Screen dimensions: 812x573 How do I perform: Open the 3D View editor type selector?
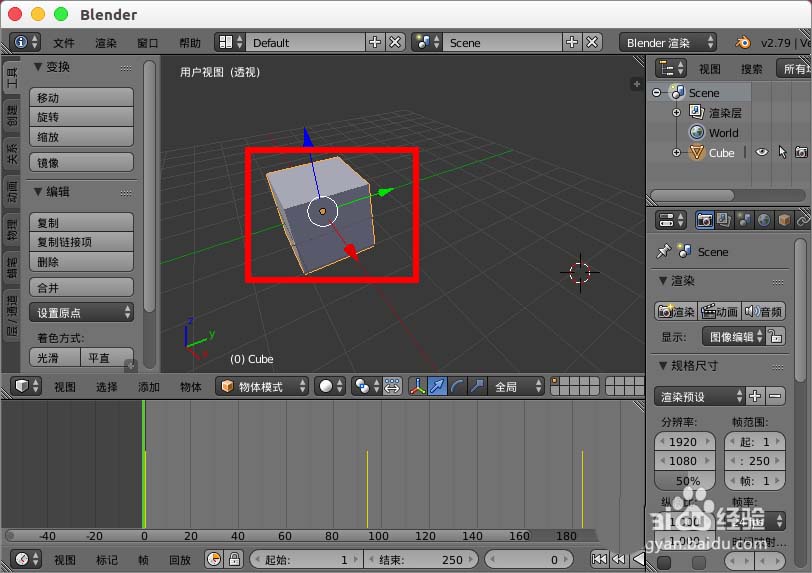[x=26, y=386]
